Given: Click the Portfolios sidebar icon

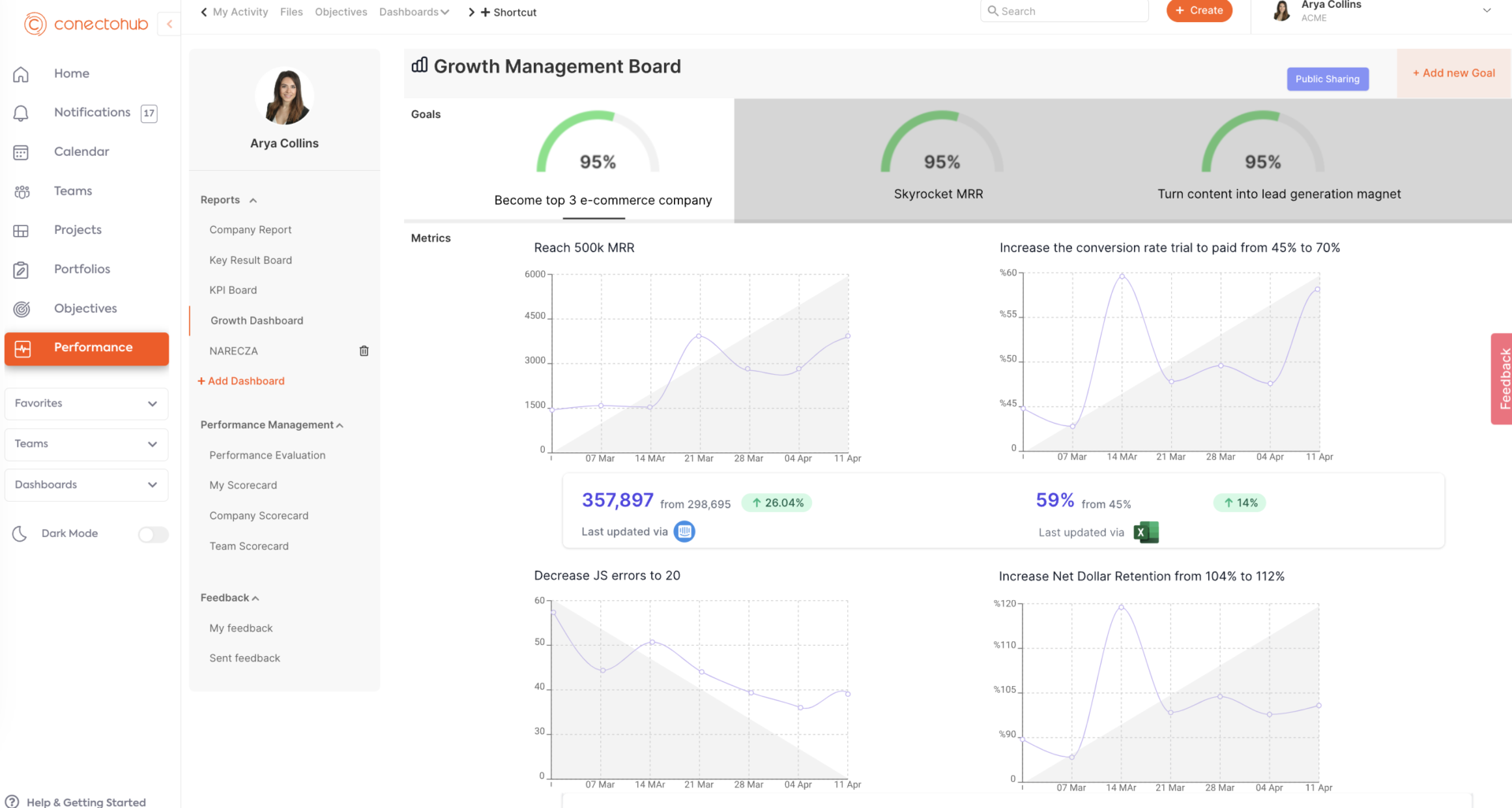Looking at the screenshot, I should (x=20, y=269).
